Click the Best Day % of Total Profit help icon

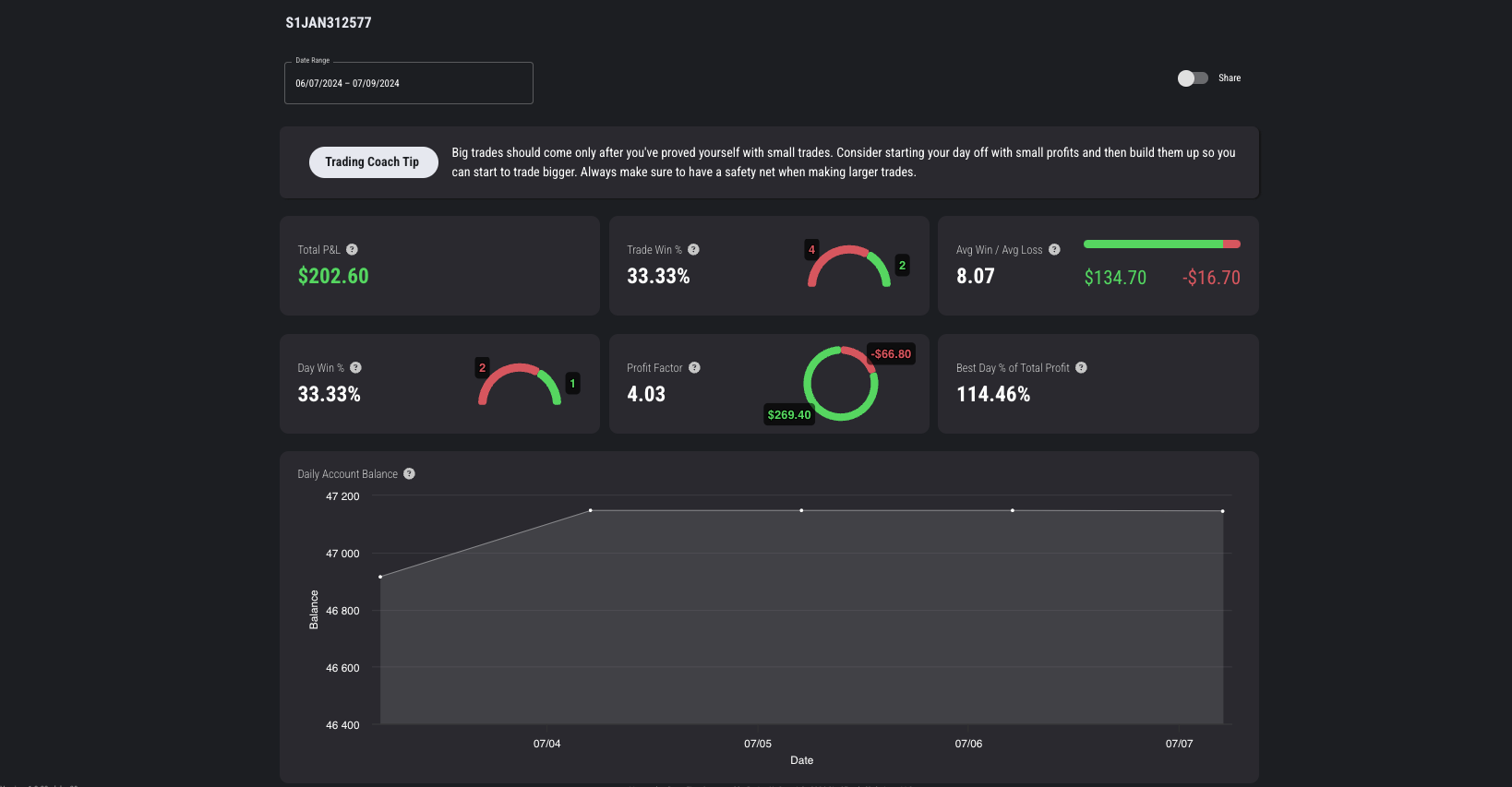(x=1081, y=368)
